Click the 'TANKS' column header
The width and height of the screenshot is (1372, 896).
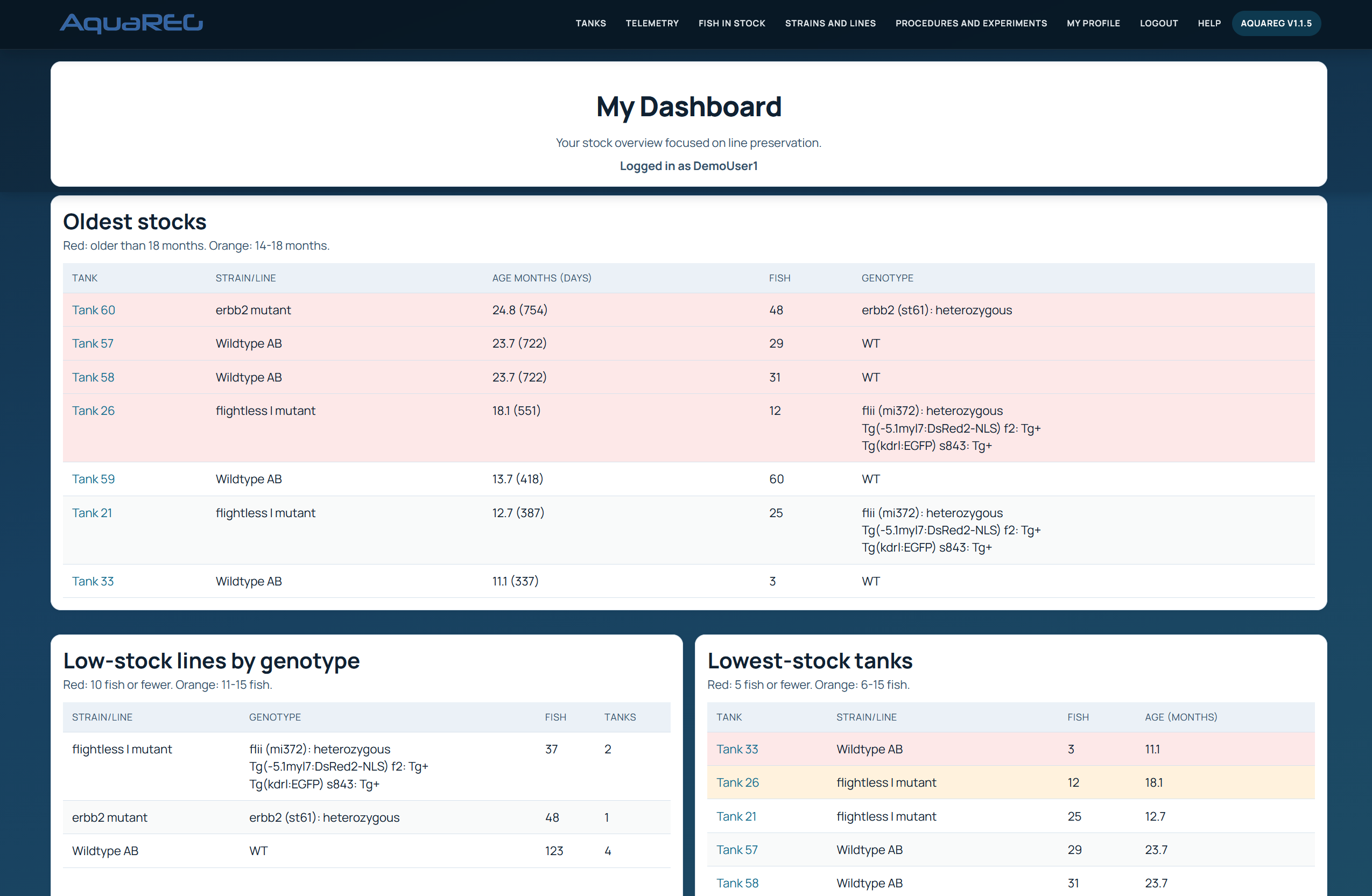click(x=619, y=717)
